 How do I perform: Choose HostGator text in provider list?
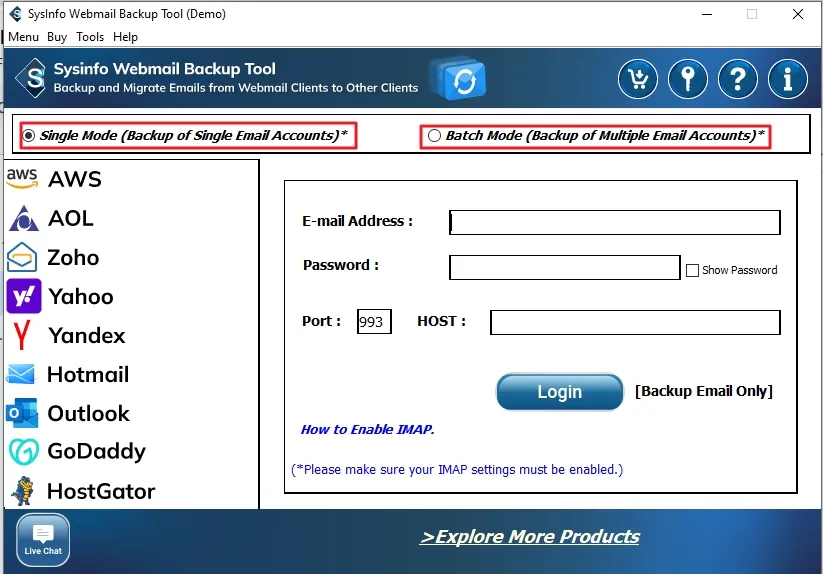pos(101,492)
